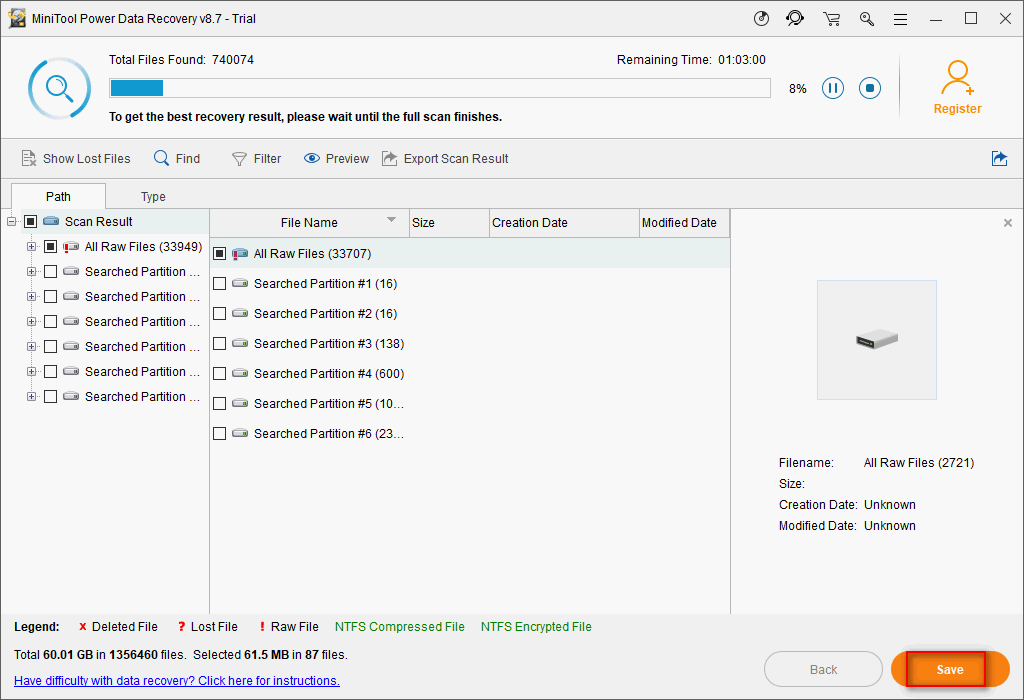Click Export Scan Result

point(445,159)
